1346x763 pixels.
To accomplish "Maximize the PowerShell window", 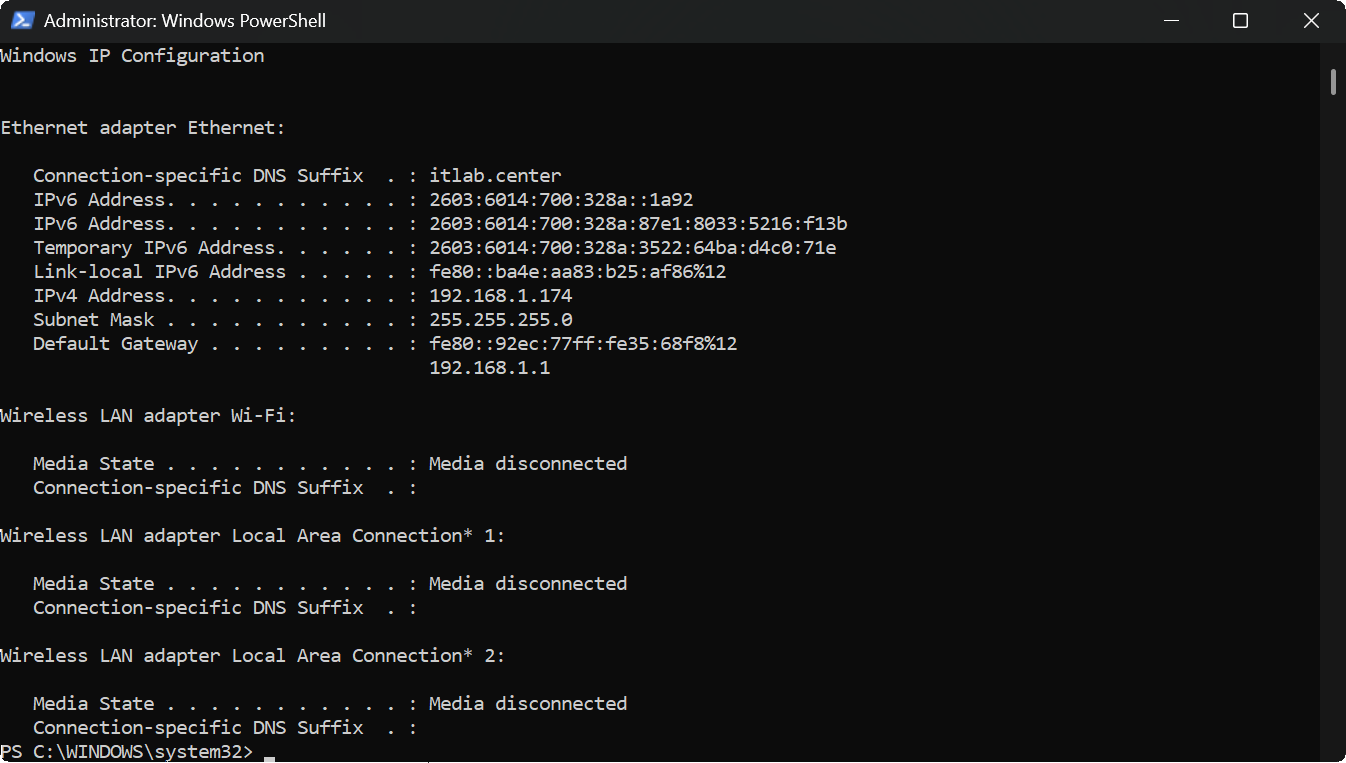I will tap(1240, 20).
